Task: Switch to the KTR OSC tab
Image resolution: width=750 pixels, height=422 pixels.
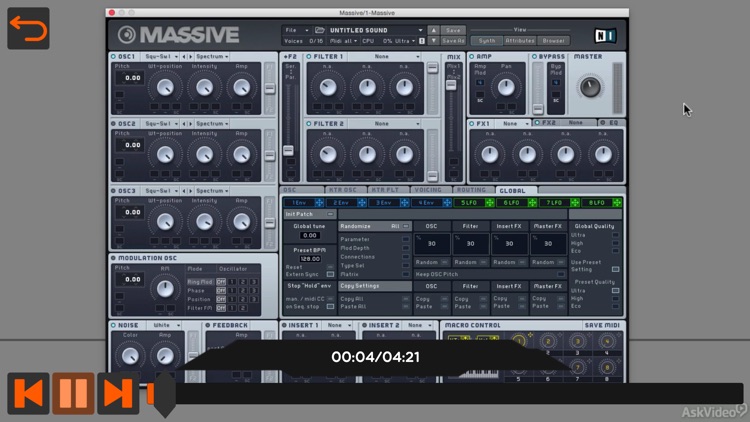Action: tap(345, 190)
